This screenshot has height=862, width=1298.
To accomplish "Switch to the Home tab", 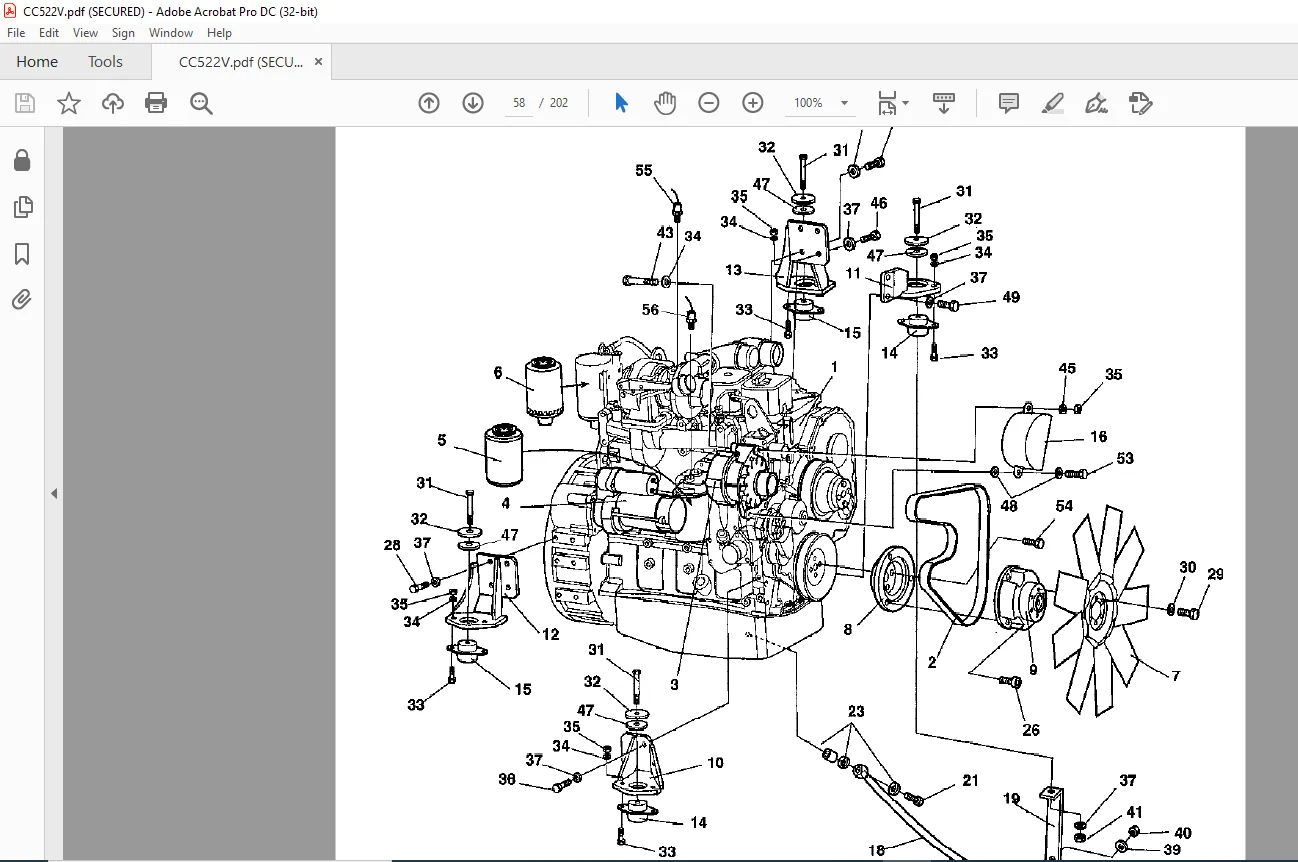I will [37, 62].
